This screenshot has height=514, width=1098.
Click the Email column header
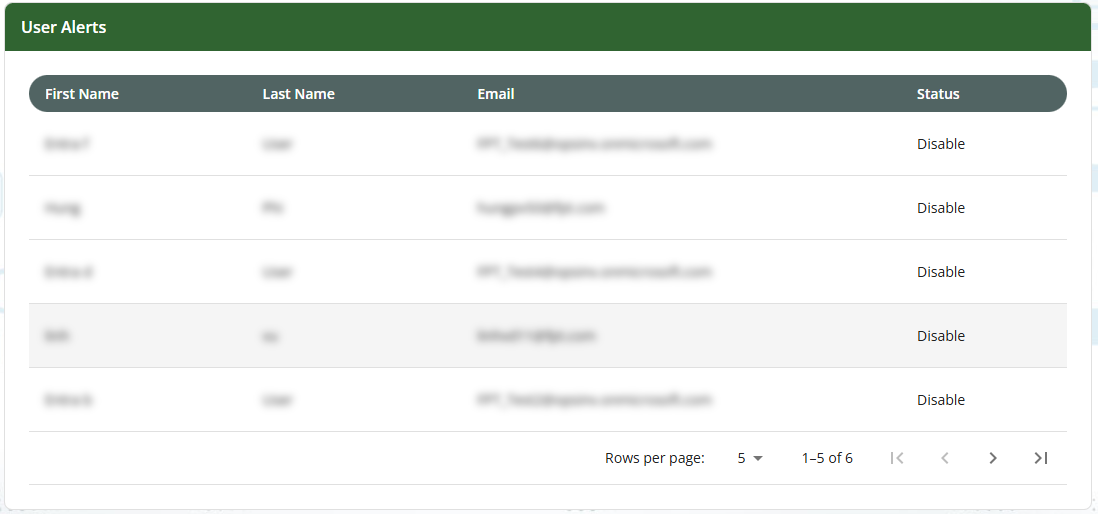point(496,94)
